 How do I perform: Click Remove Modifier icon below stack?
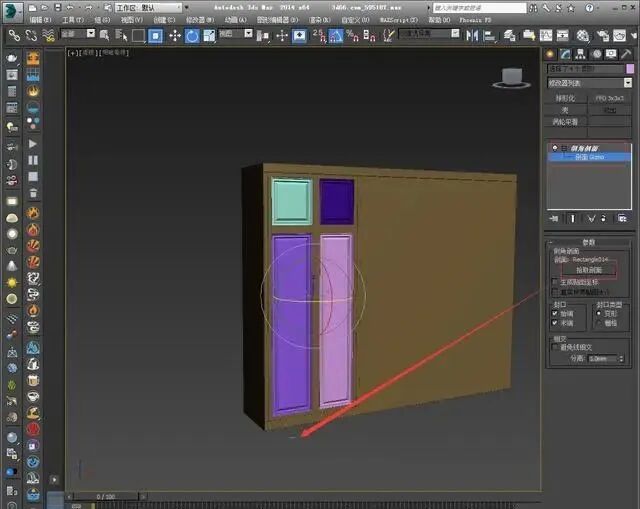(x=604, y=219)
